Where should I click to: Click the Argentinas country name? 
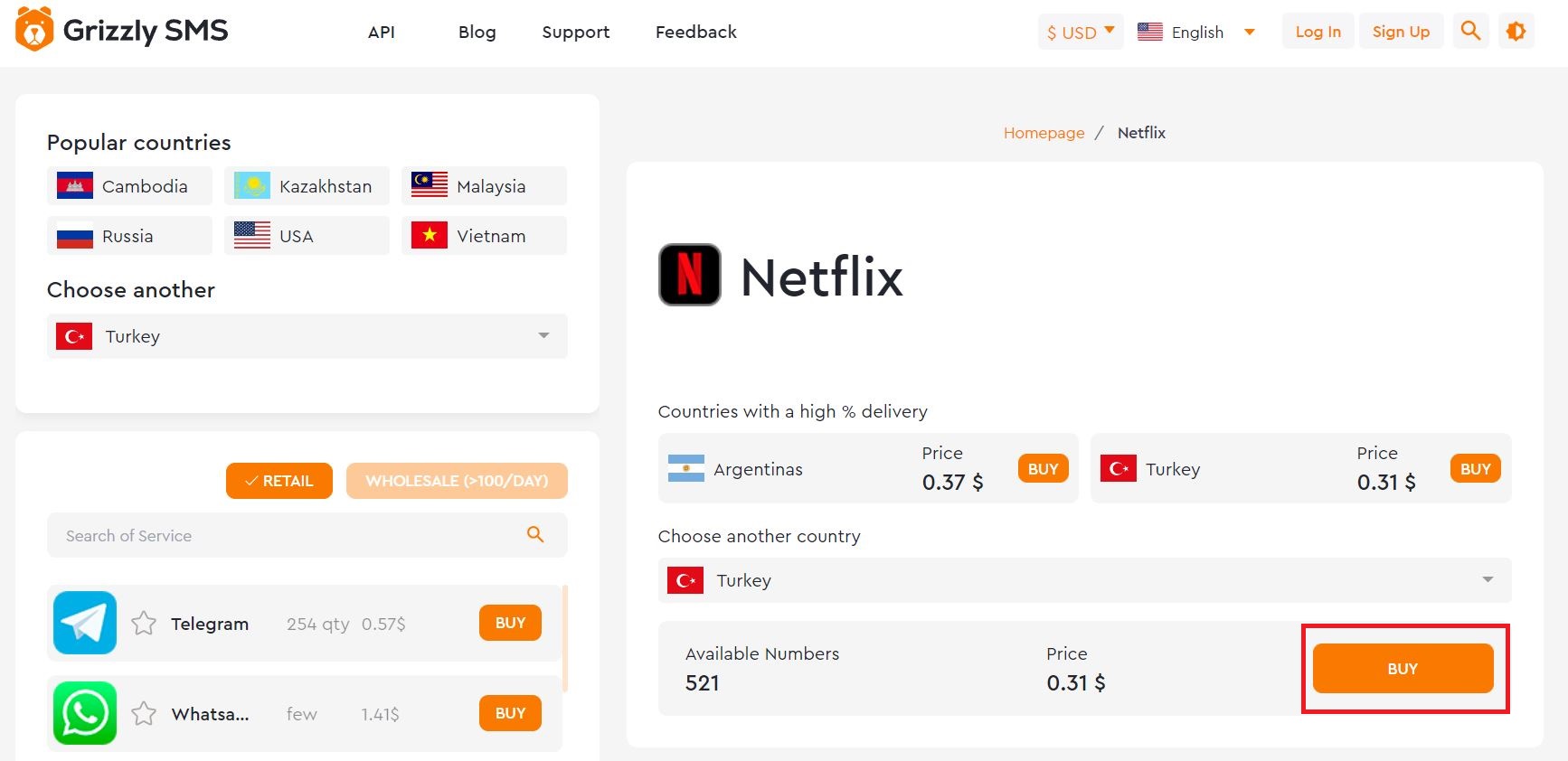(758, 469)
